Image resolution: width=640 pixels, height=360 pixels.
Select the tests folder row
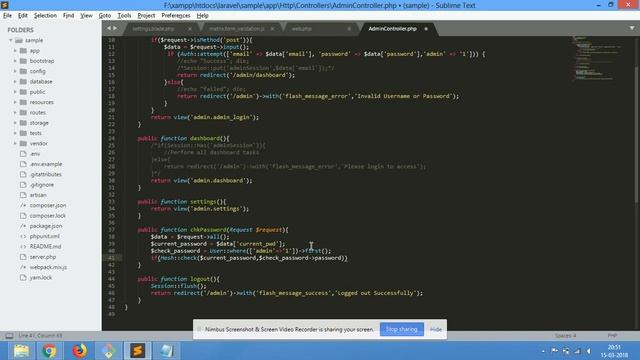[51, 133]
